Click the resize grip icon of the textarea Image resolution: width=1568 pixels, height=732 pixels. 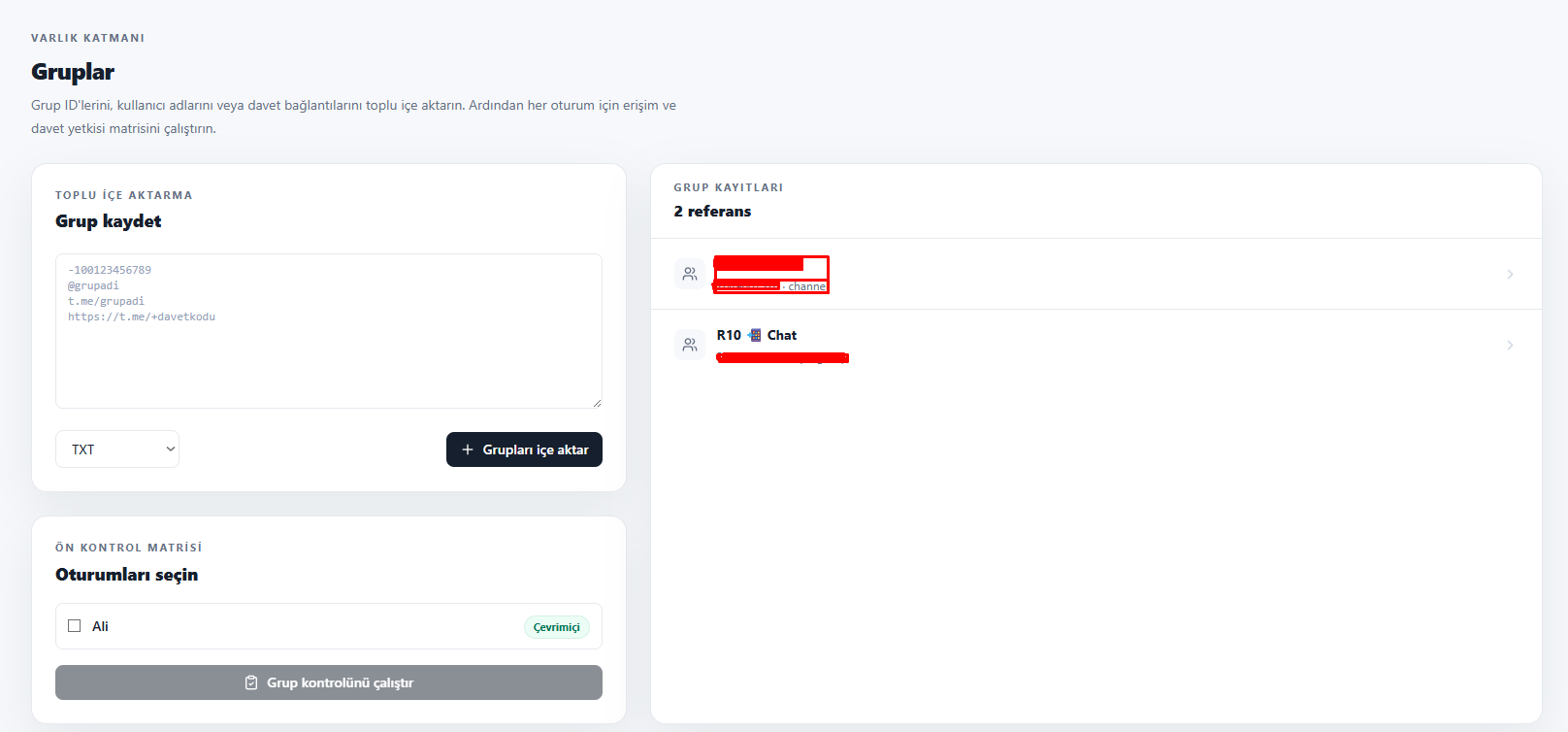click(x=597, y=403)
